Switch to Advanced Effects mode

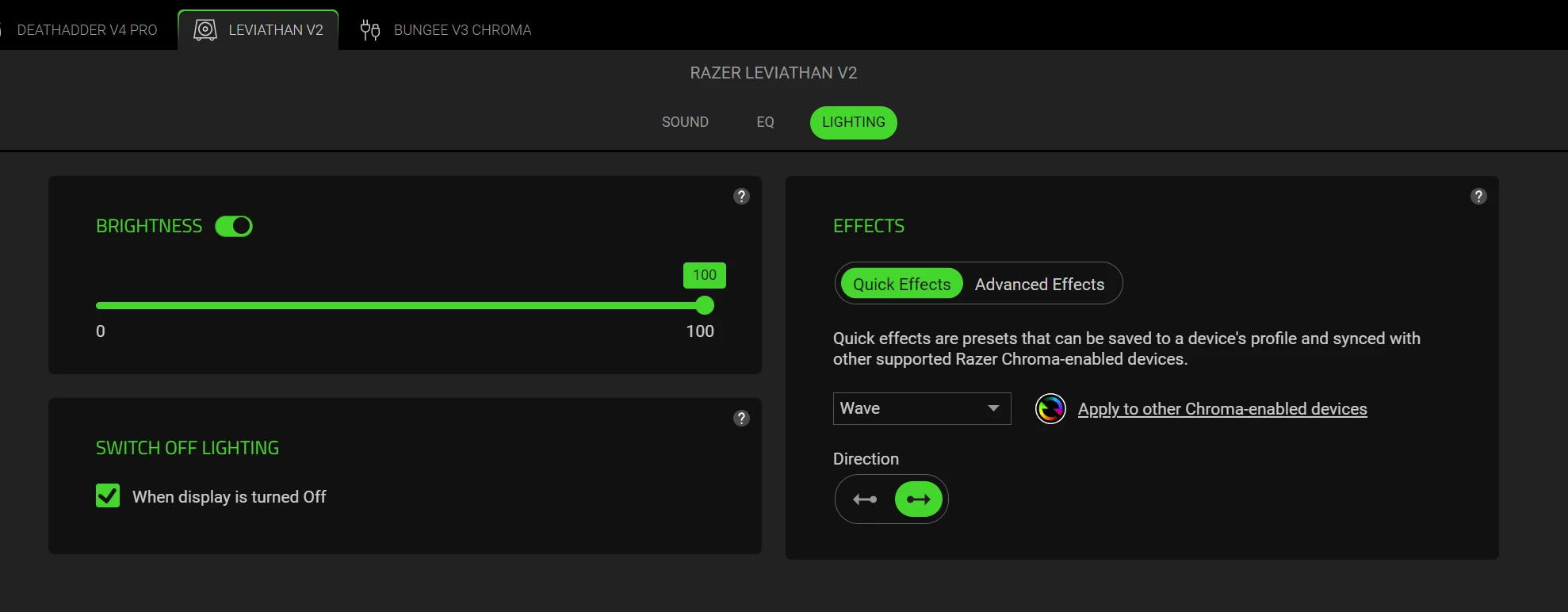point(1039,284)
